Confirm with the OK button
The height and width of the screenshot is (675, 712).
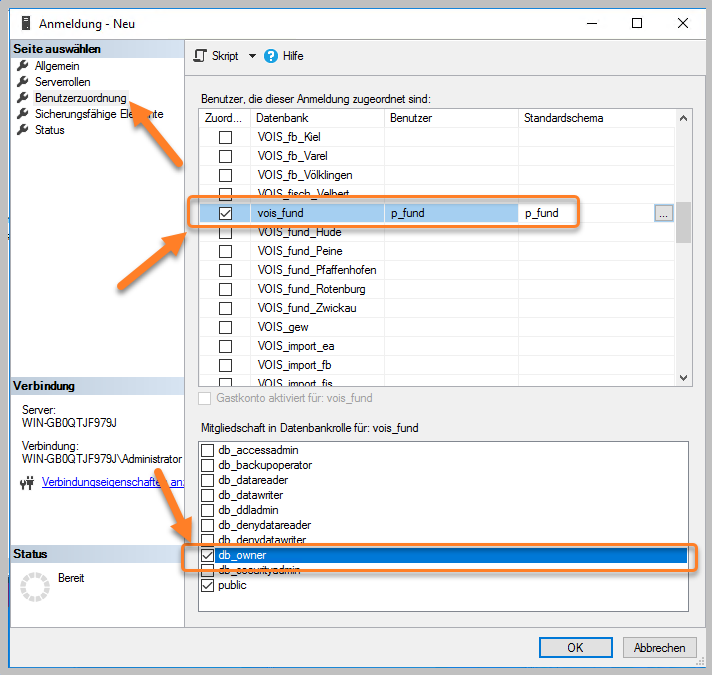[x=575, y=647]
